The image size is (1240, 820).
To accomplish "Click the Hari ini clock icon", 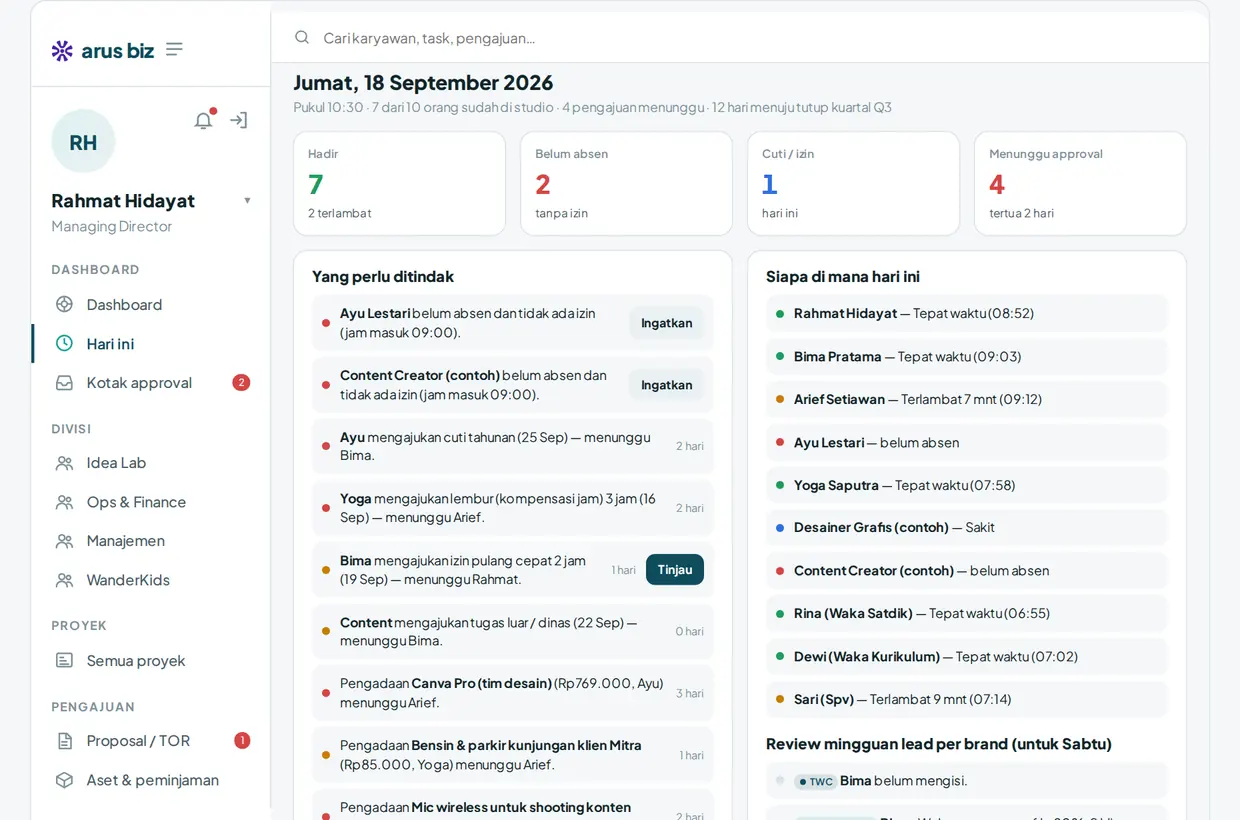I will (x=64, y=343).
